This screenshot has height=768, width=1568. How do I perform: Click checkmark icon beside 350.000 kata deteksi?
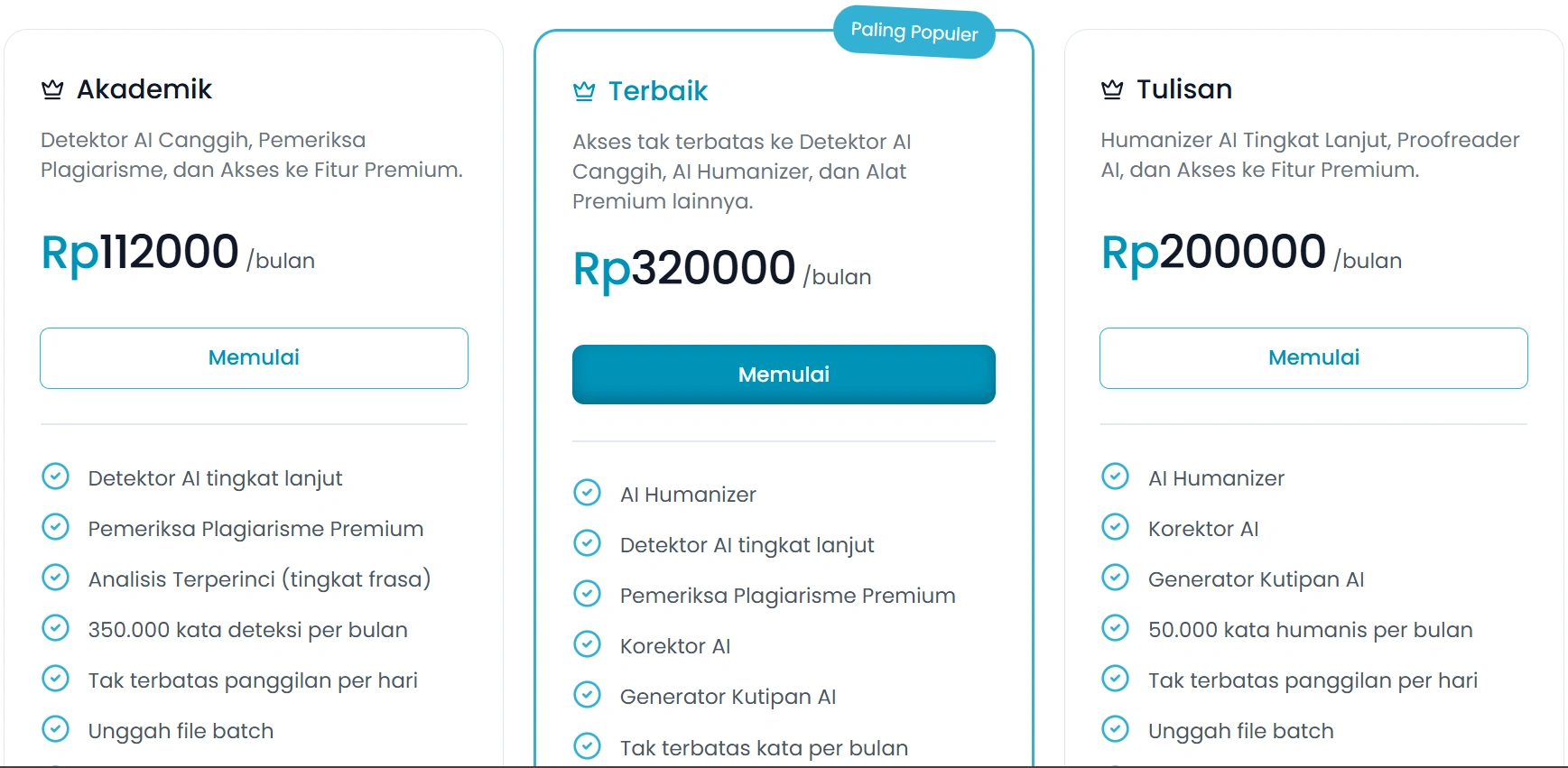(x=56, y=628)
